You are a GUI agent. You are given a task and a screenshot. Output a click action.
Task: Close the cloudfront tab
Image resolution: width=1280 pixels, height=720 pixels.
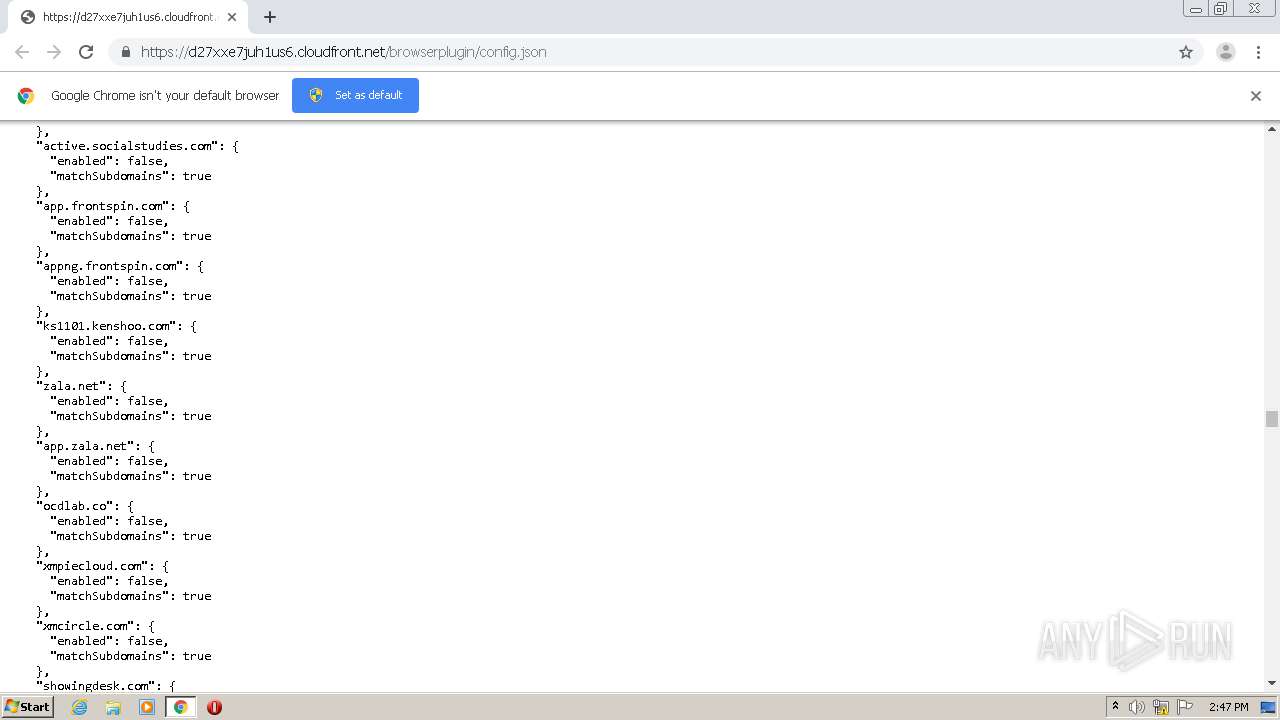tap(232, 17)
